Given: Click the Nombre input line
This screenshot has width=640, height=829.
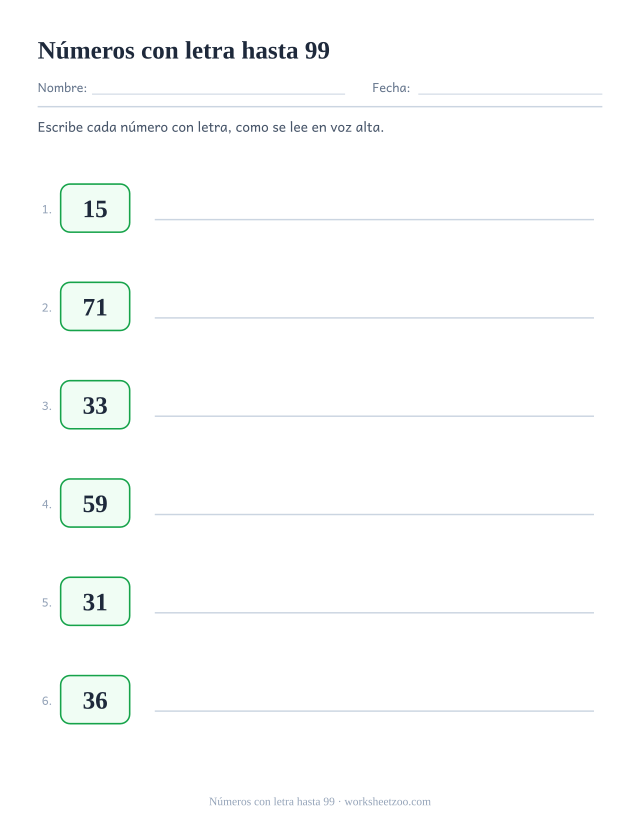Looking at the screenshot, I should [x=218, y=94].
